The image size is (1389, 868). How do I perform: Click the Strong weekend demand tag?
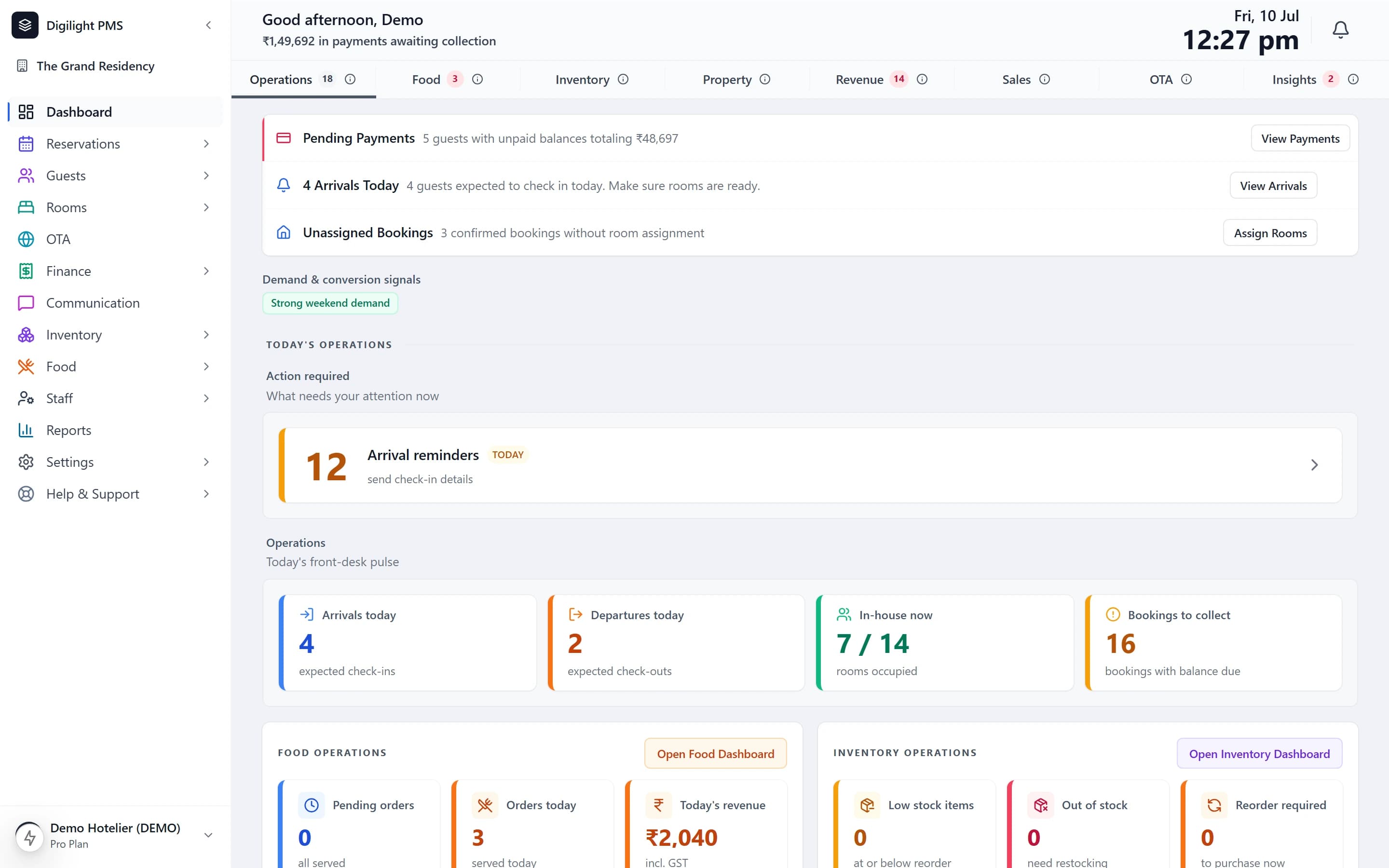(330, 303)
